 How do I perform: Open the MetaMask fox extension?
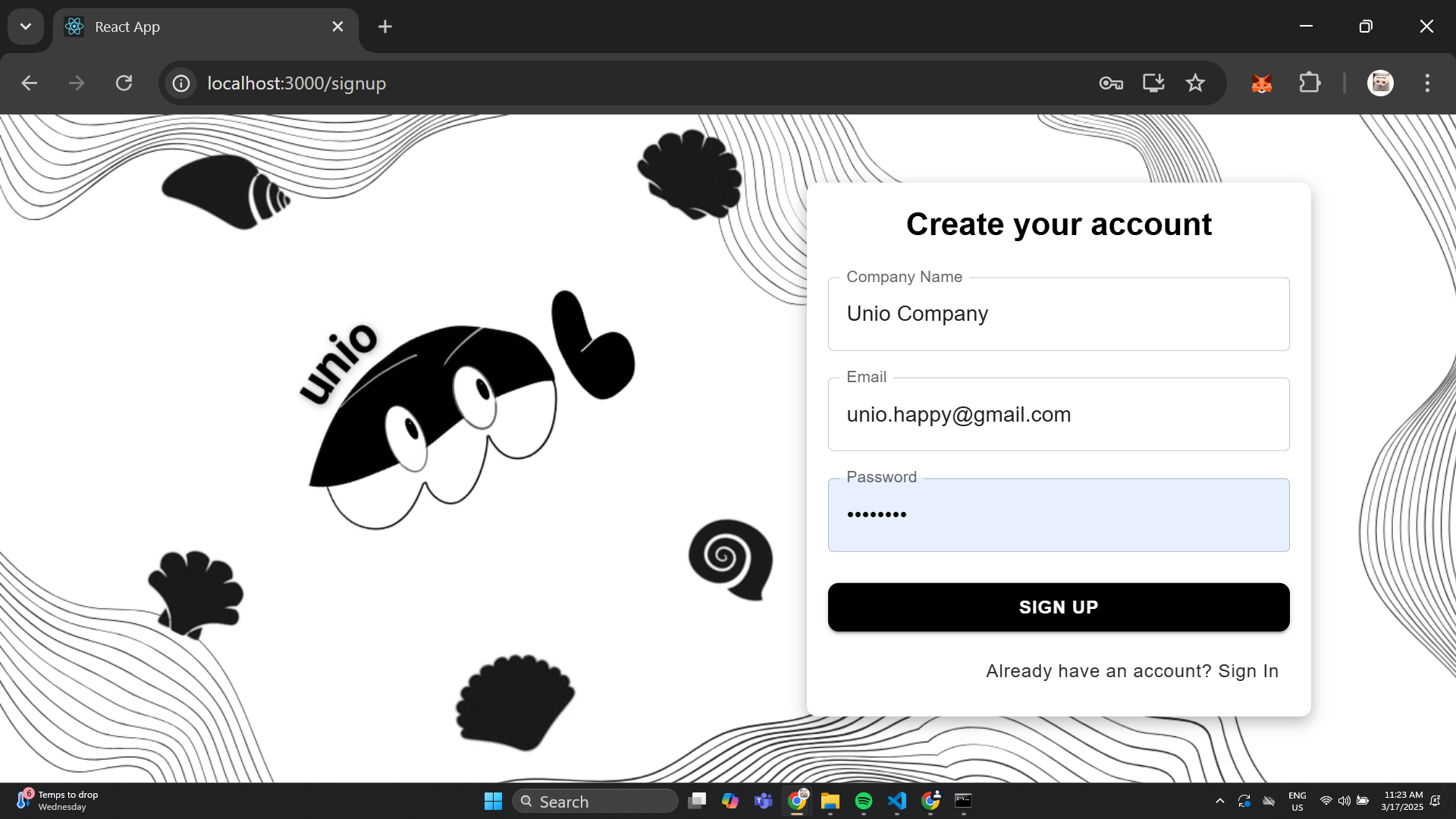1261,83
